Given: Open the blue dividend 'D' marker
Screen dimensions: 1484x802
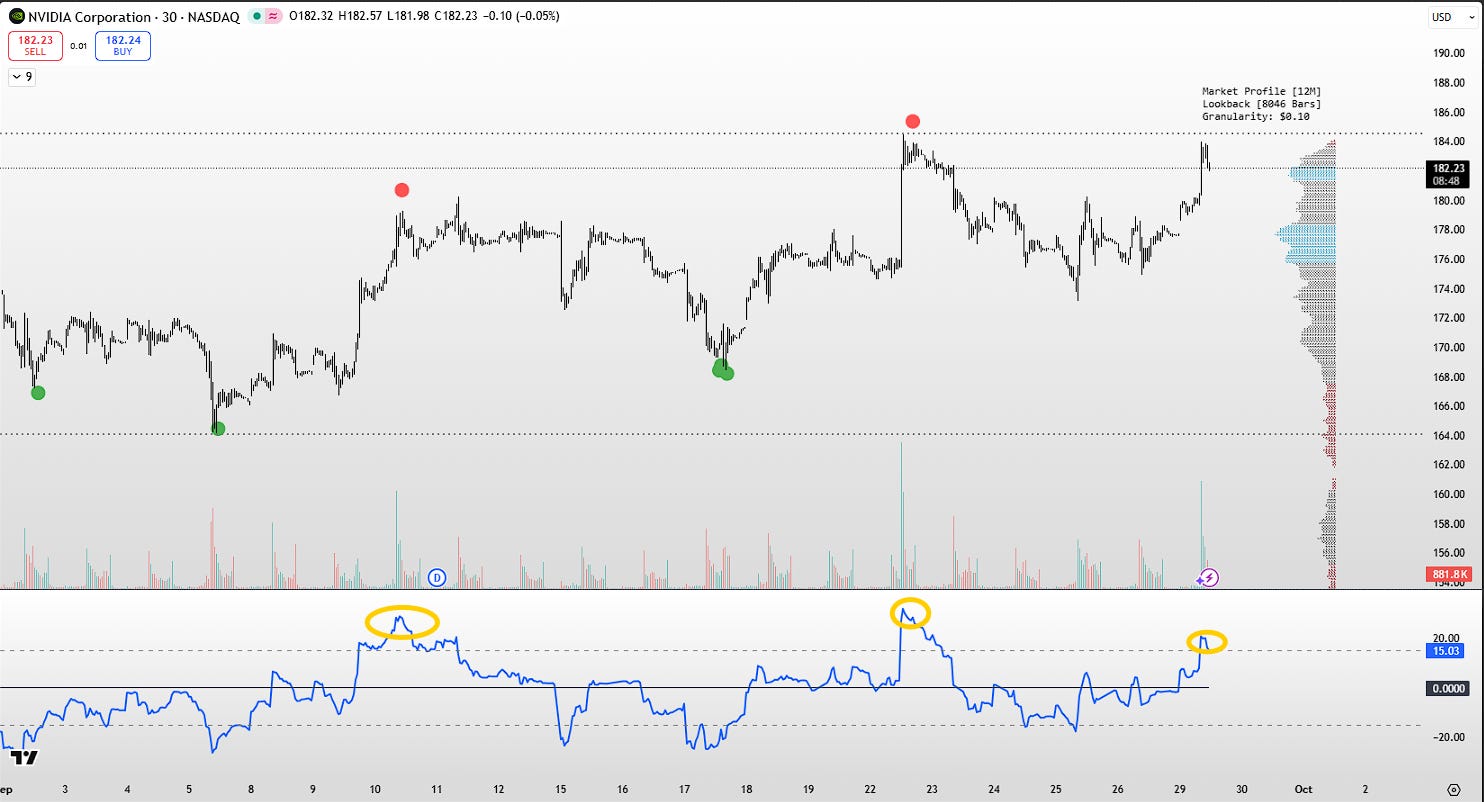Looking at the screenshot, I should point(436,577).
